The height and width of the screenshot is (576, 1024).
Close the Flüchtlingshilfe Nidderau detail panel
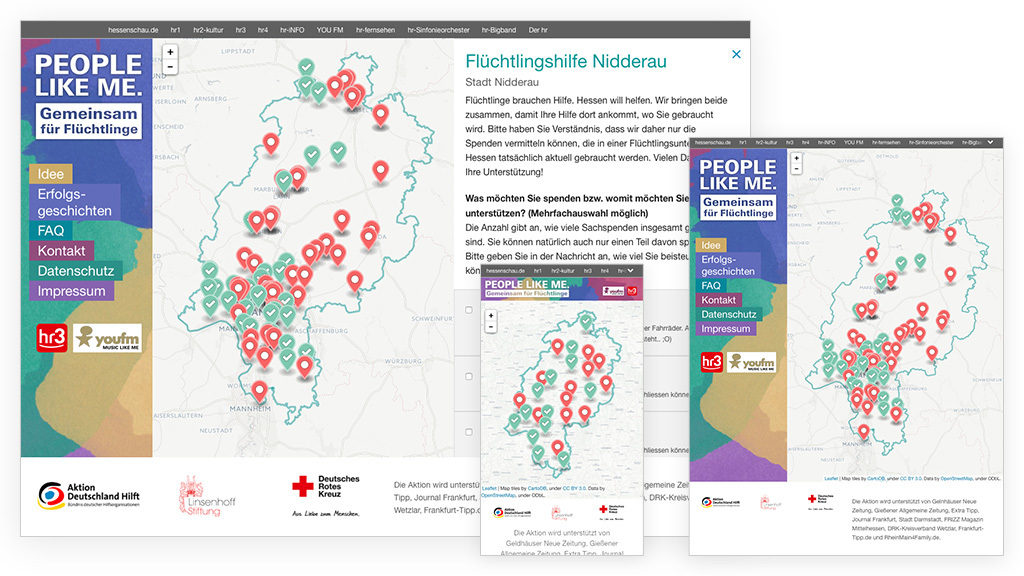(x=736, y=55)
